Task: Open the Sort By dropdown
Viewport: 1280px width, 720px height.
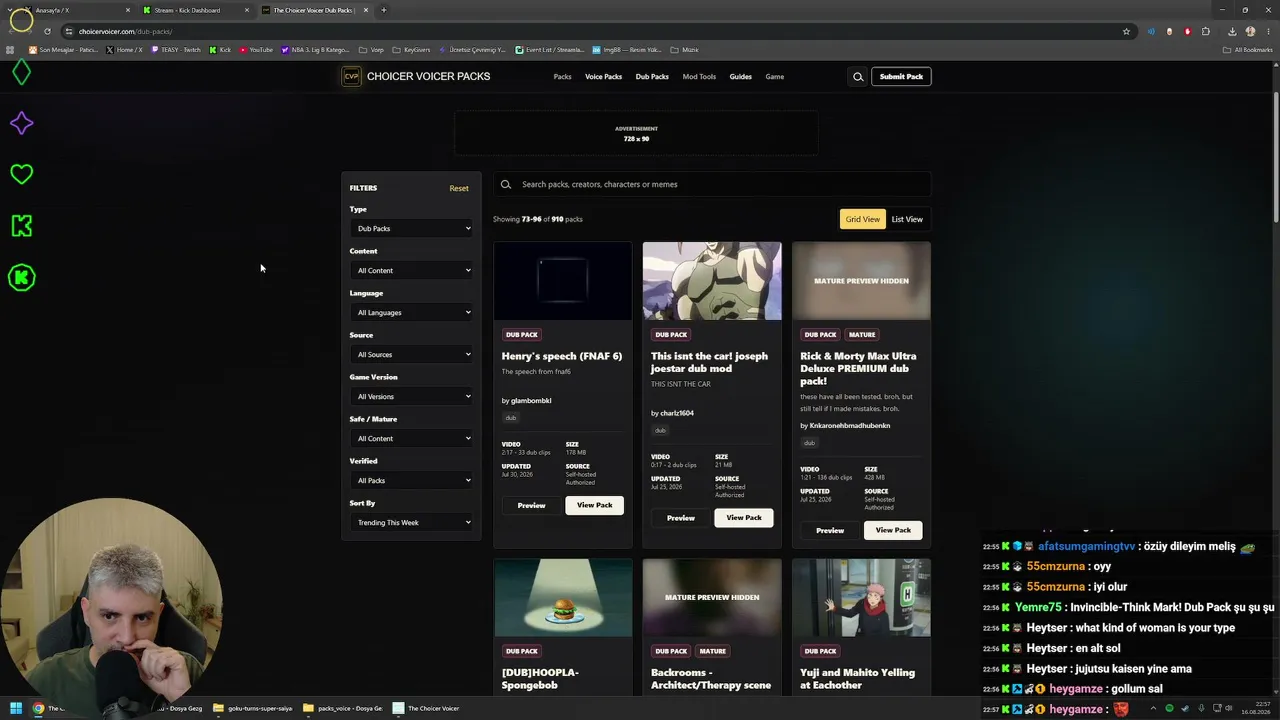Action: click(412, 523)
